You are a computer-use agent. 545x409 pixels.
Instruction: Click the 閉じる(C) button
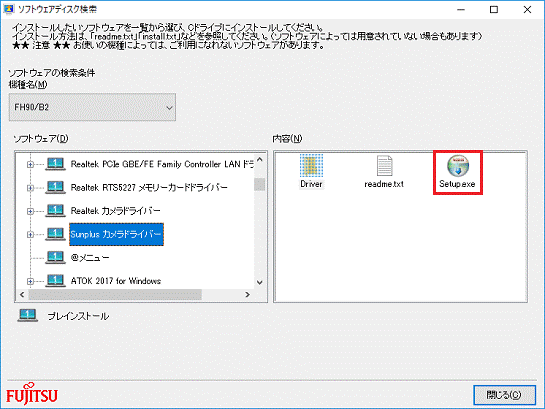pyautogui.click(x=504, y=395)
